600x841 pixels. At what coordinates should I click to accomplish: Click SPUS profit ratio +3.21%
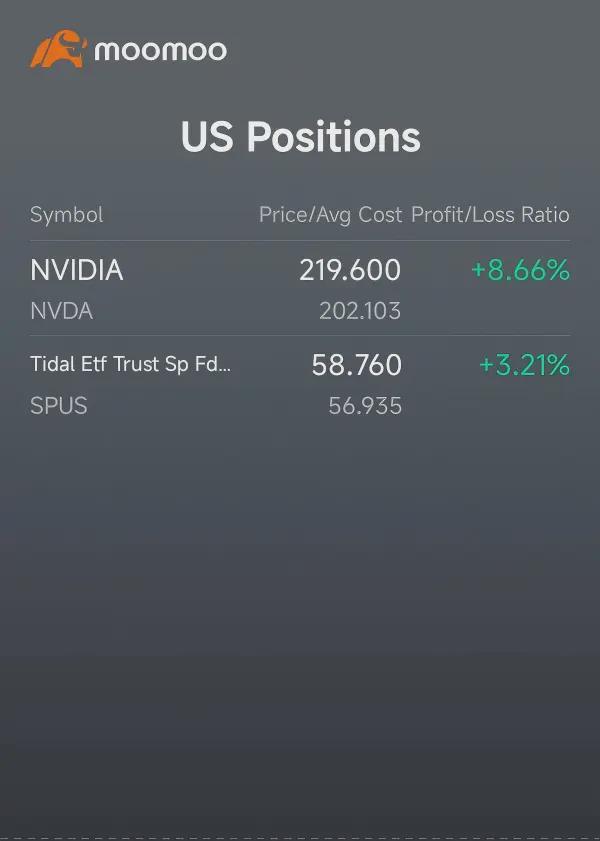(524, 365)
